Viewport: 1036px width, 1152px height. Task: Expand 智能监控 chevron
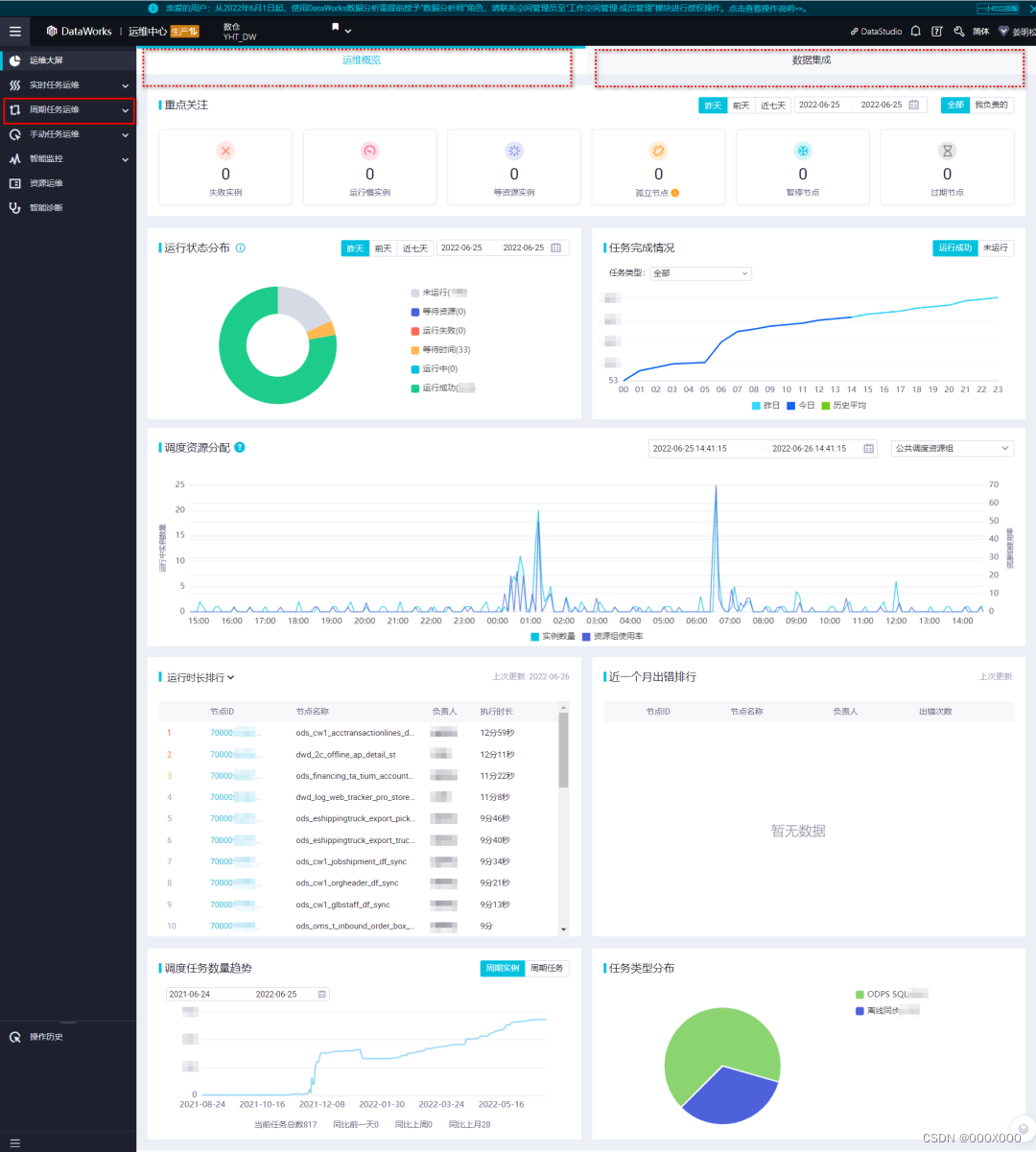(126, 159)
